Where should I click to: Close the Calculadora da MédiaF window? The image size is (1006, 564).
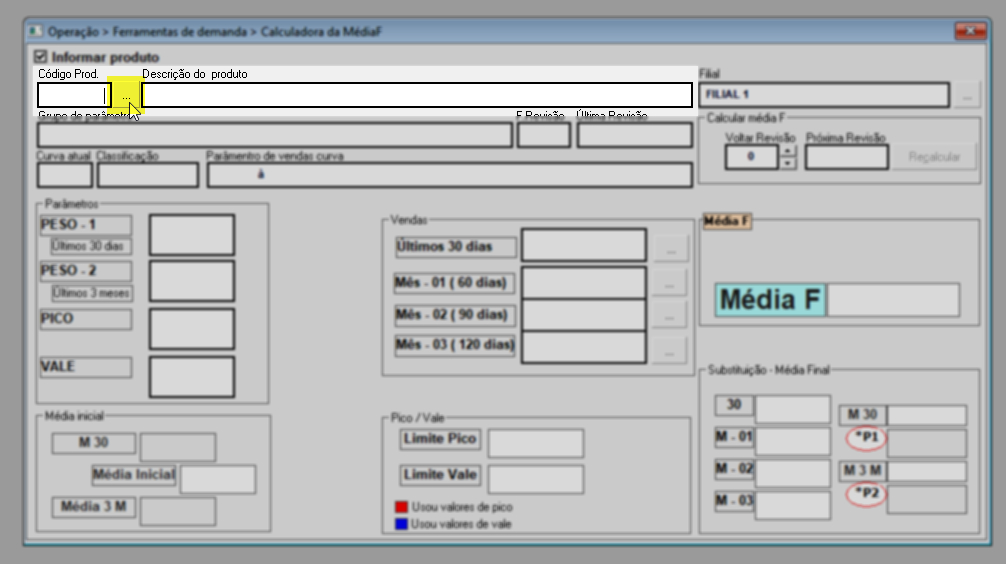[970, 31]
